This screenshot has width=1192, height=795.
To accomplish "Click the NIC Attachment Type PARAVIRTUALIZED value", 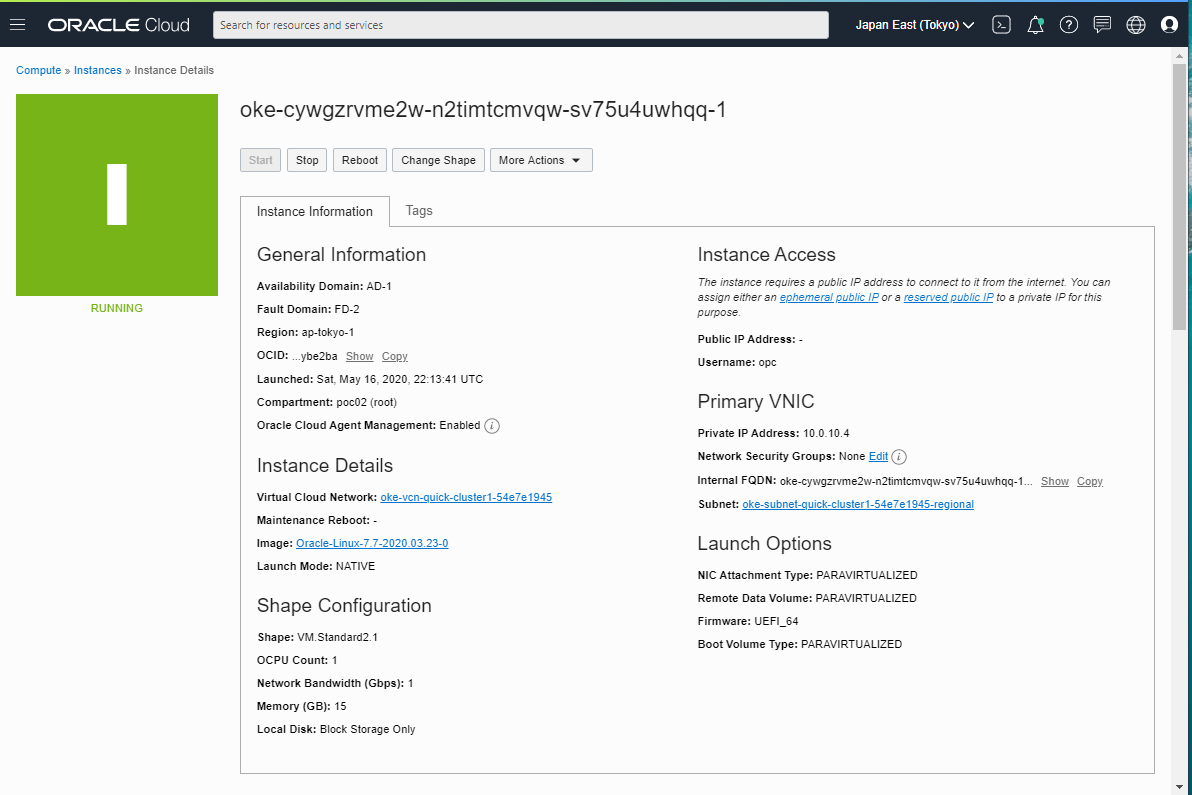I will coord(867,575).
